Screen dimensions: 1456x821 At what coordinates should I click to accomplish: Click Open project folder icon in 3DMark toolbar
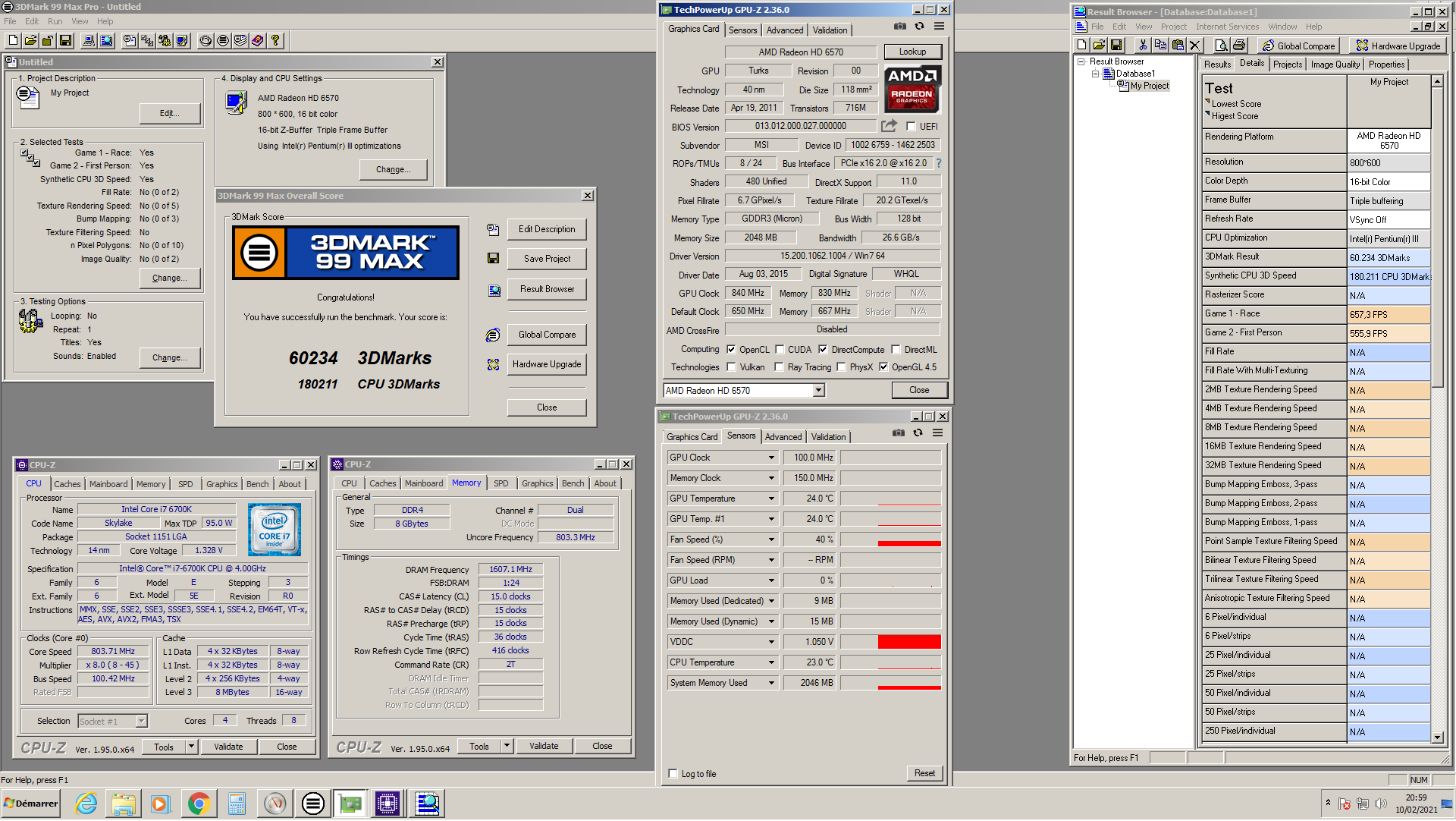point(30,41)
